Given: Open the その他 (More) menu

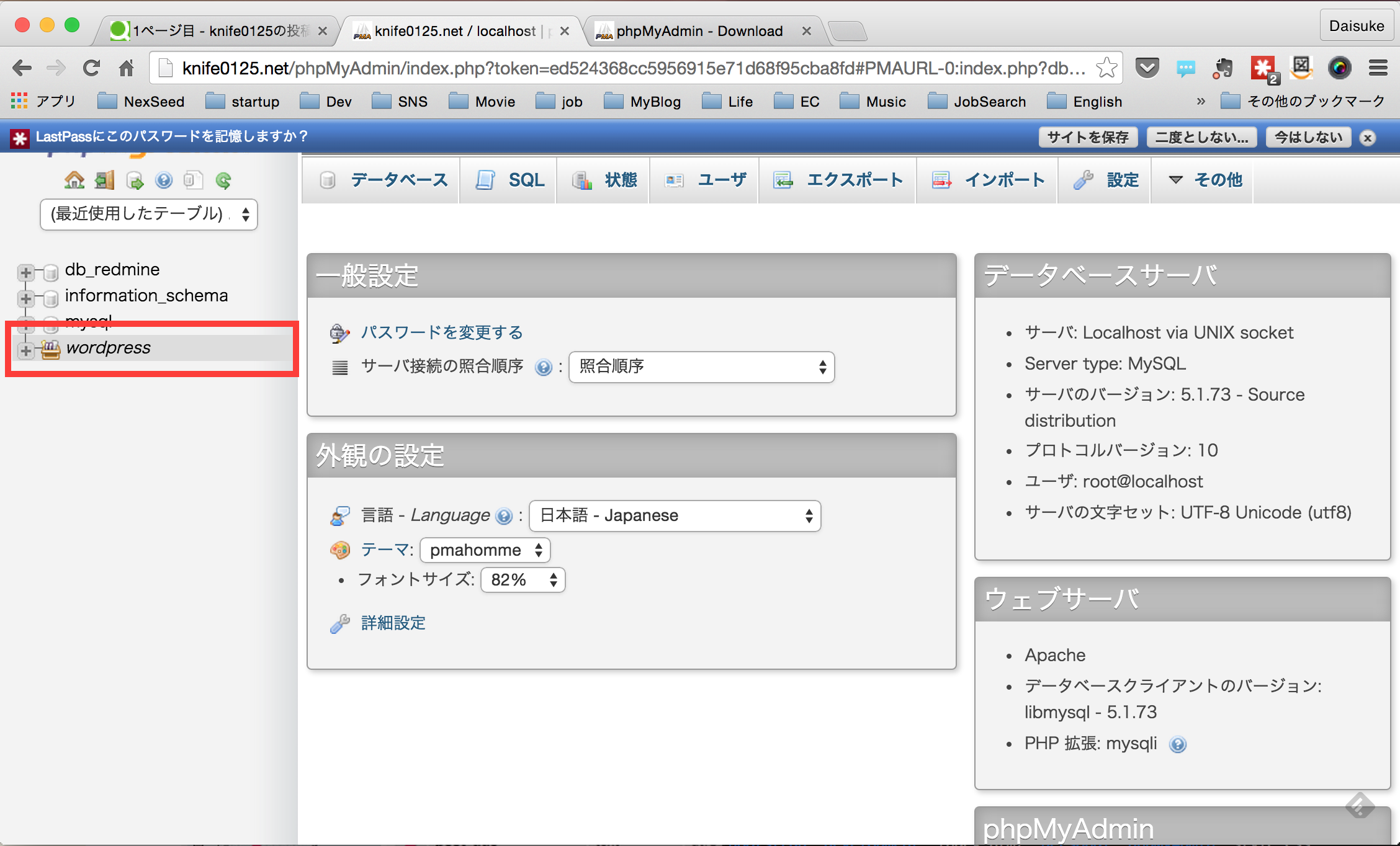Looking at the screenshot, I should pyautogui.click(x=1201, y=180).
